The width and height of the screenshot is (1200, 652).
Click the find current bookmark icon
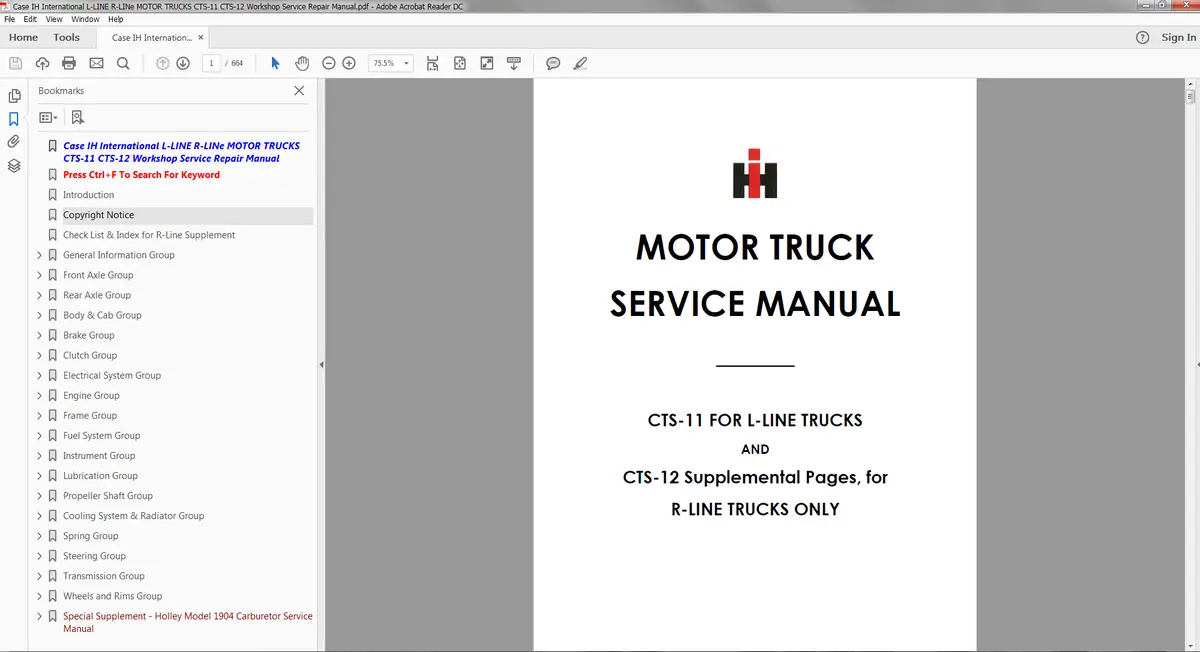pyautogui.click(x=78, y=117)
